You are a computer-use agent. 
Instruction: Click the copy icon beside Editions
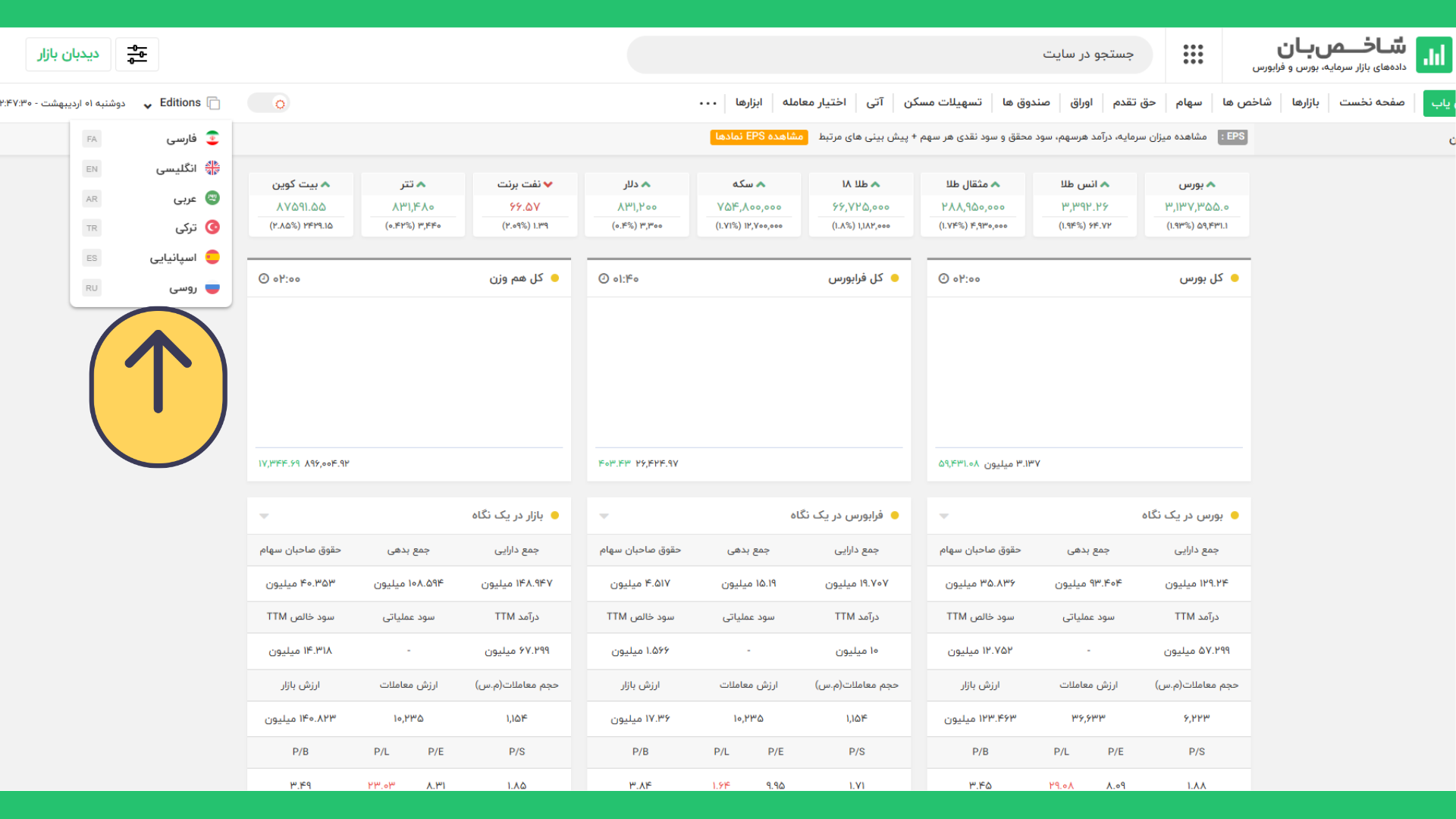[214, 103]
